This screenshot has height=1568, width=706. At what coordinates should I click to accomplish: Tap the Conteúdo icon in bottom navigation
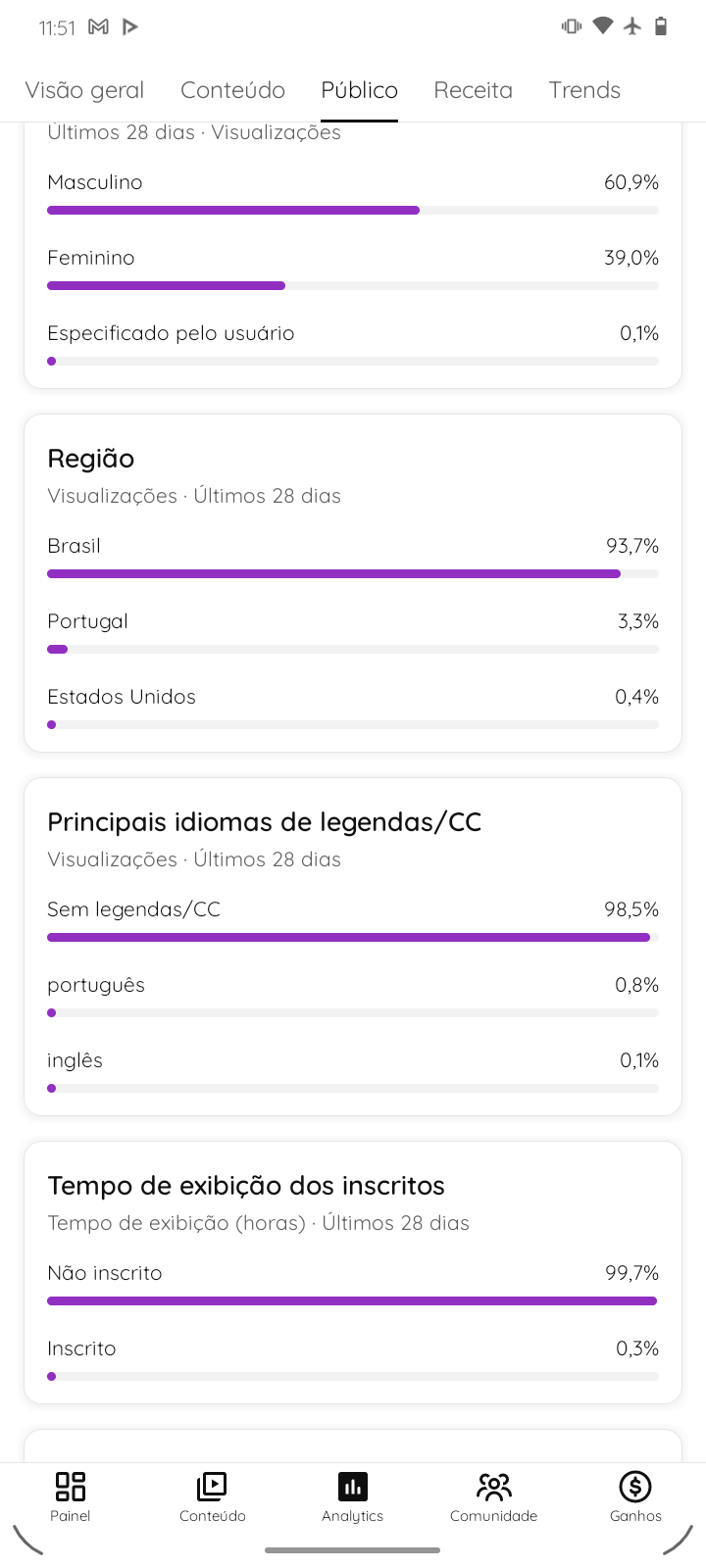coord(212,1487)
